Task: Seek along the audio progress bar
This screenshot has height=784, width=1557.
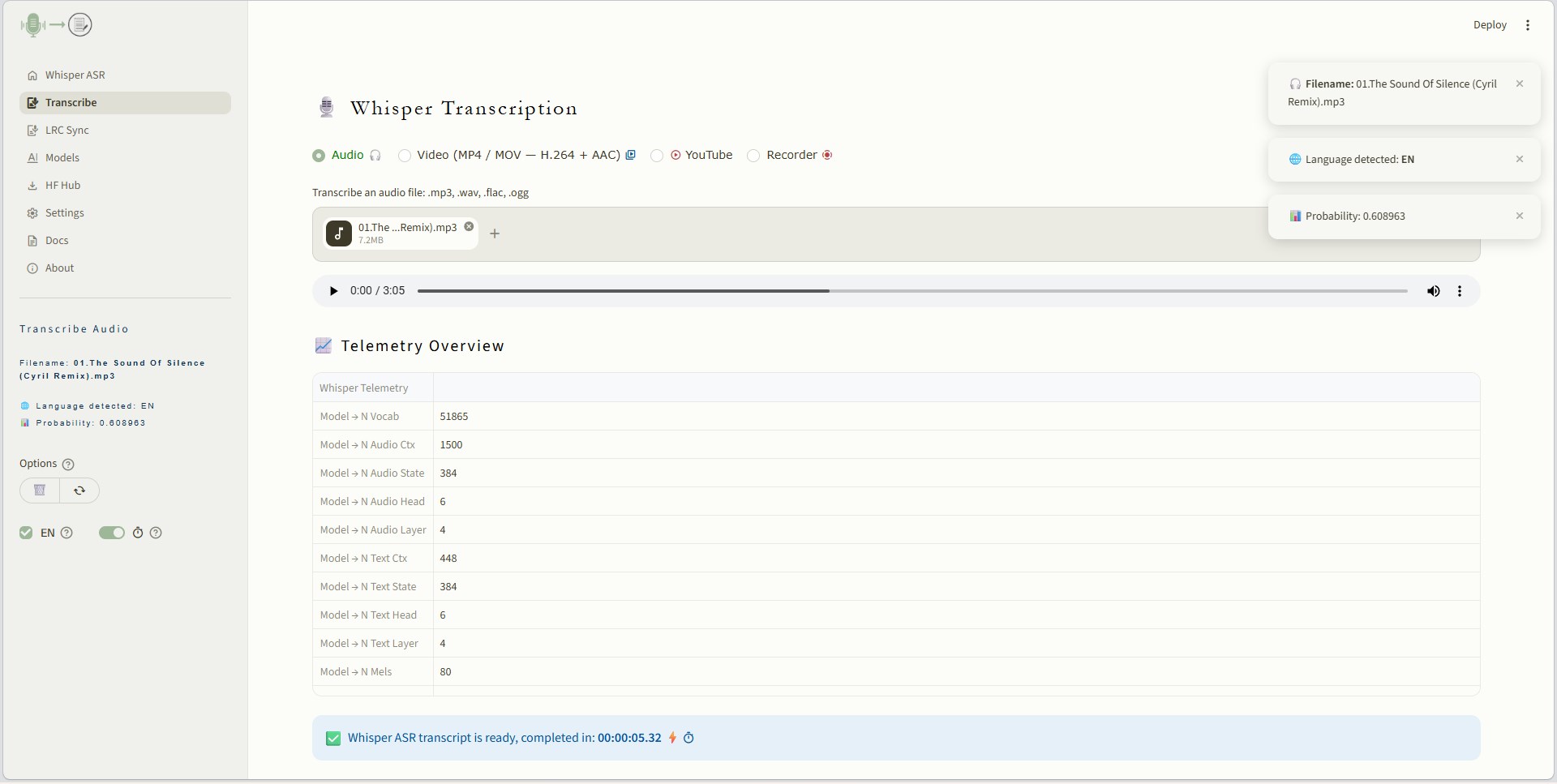Action: pyautogui.click(x=912, y=291)
